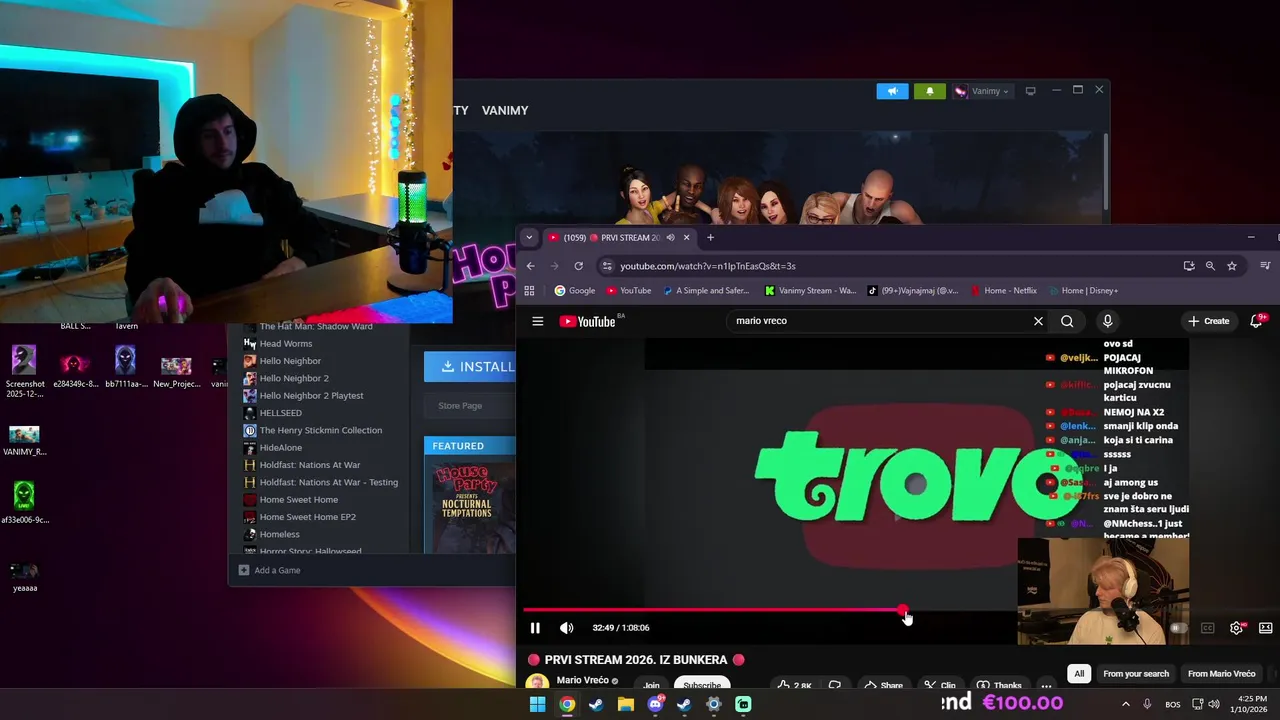Subscribe to Mario Vrećo channel
Screen dimensions: 1280x720
pyautogui.click(x=702, y=685)
